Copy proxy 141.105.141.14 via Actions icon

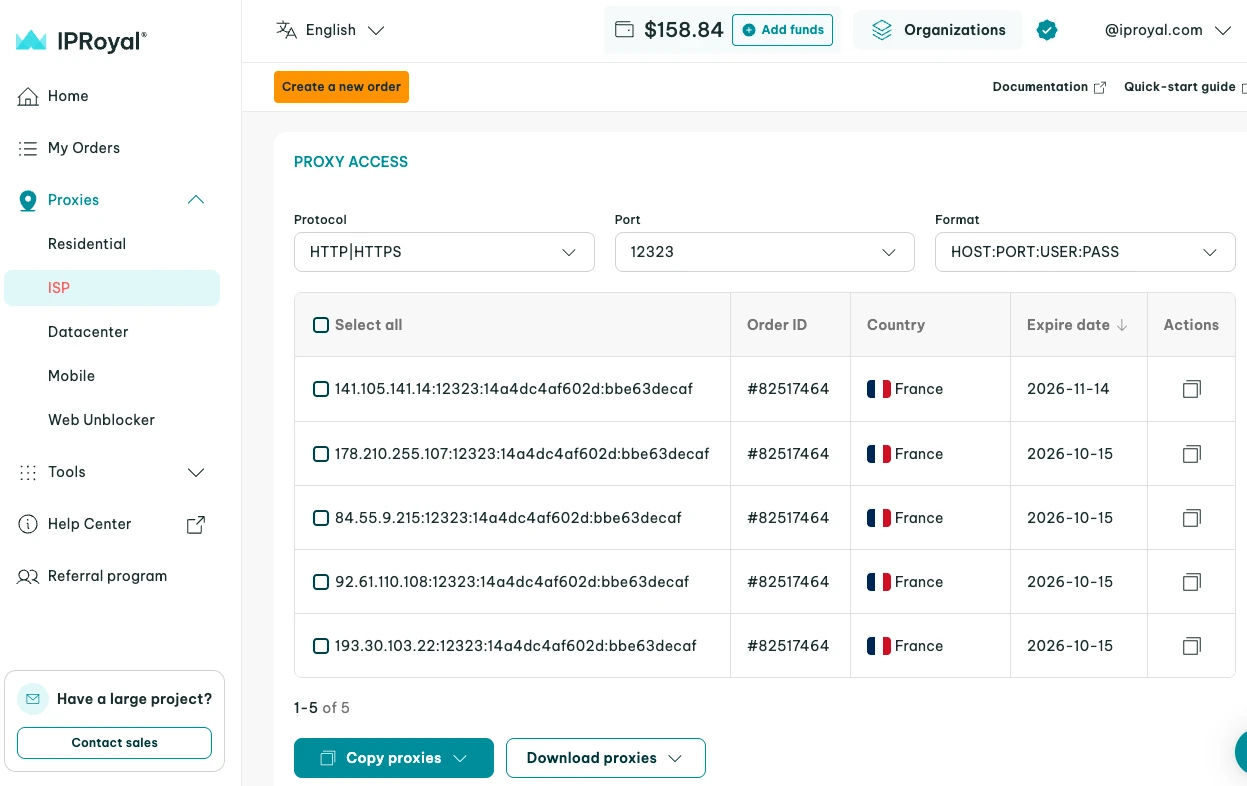point(1191,389)
